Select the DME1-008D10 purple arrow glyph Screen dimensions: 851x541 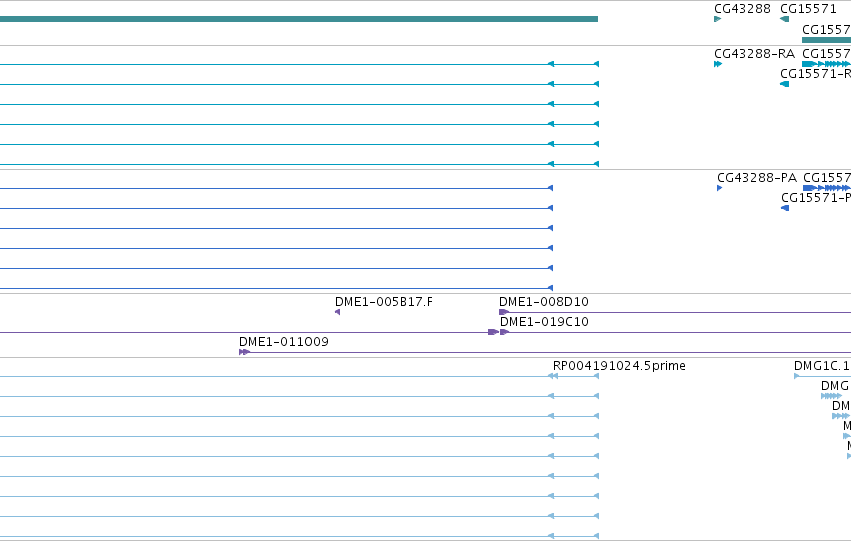tap(504, 312)
